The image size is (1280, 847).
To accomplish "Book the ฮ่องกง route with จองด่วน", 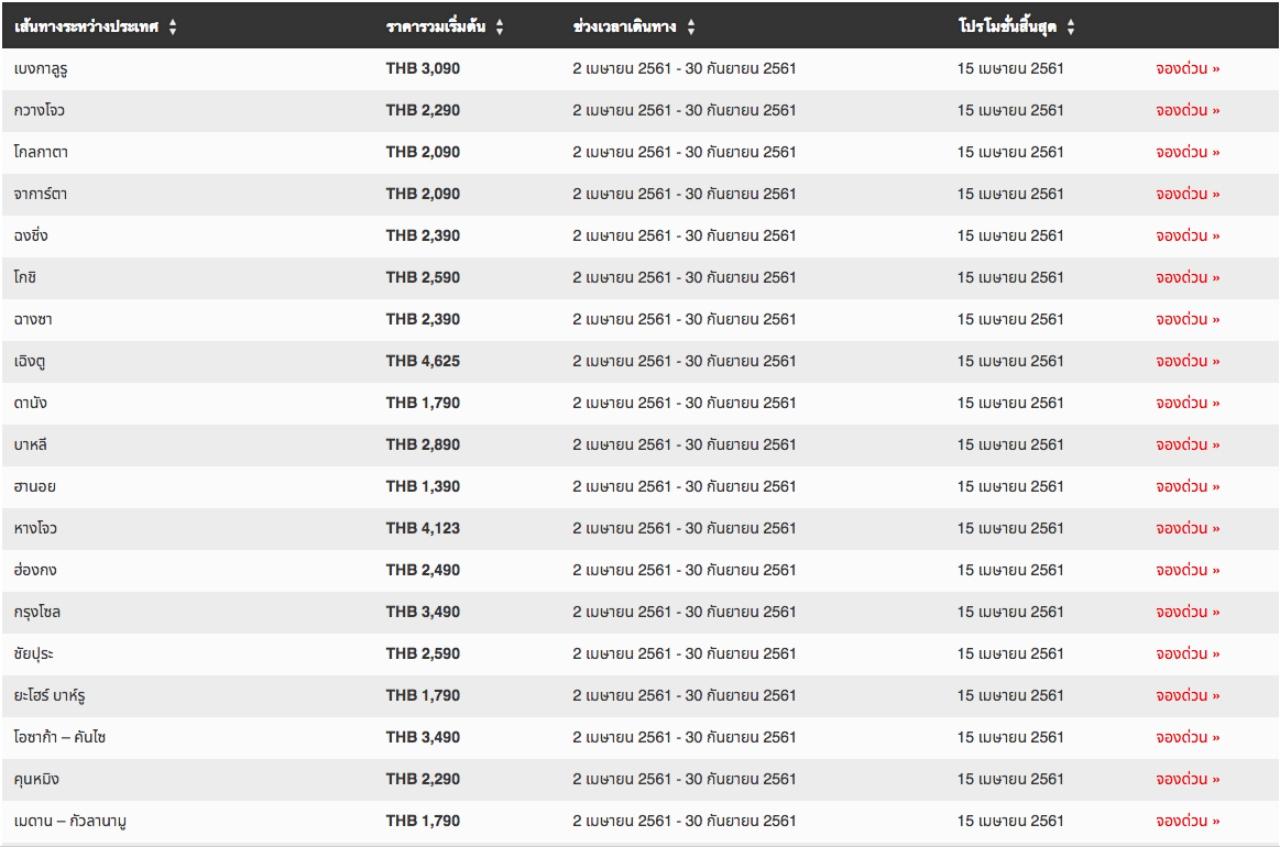I will (x=1188, y=571).
